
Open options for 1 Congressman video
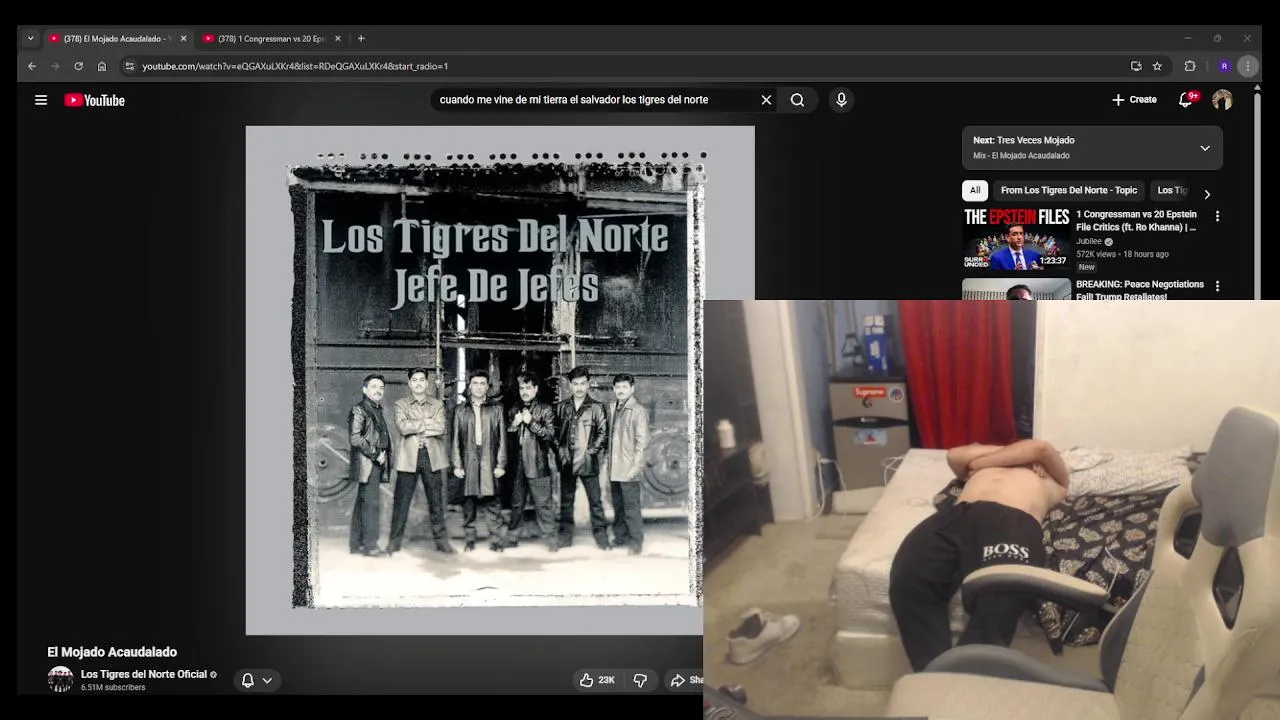[1217, 216]
